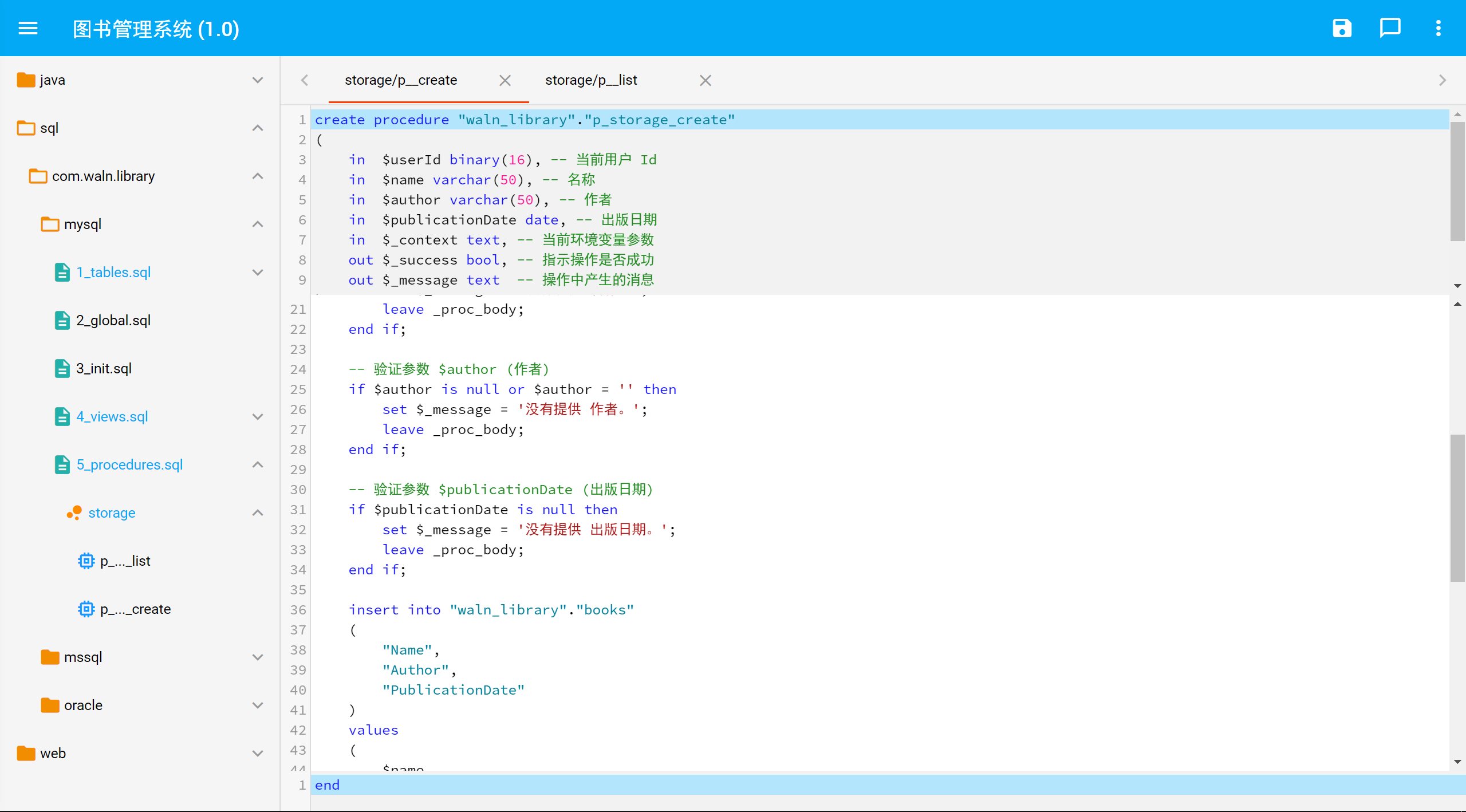Open the vertical more options menu
This screenshot has width=1466, height=812.
click(x=1438, y=28)
